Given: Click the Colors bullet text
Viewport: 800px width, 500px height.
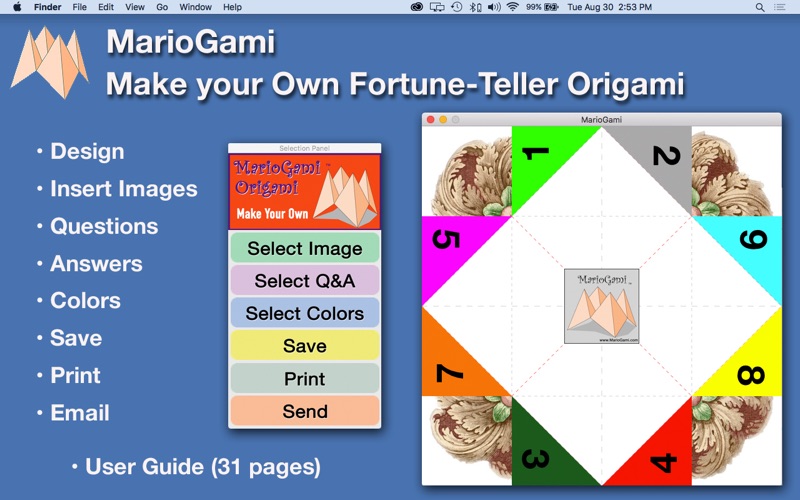Looking at the screenshot, I should click(x=85, y=301).
